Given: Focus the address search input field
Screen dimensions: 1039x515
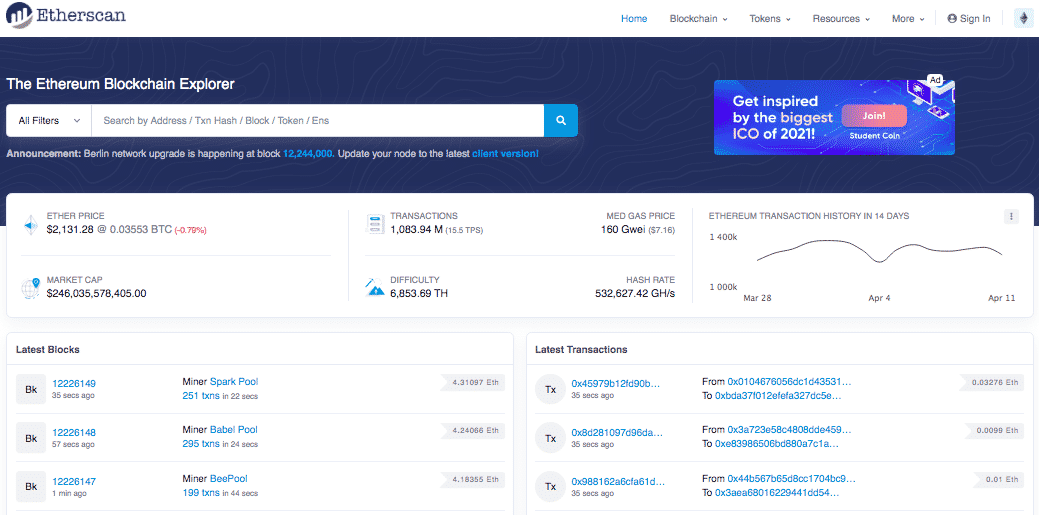Looking at the screenshot, I should click(317, 121).
